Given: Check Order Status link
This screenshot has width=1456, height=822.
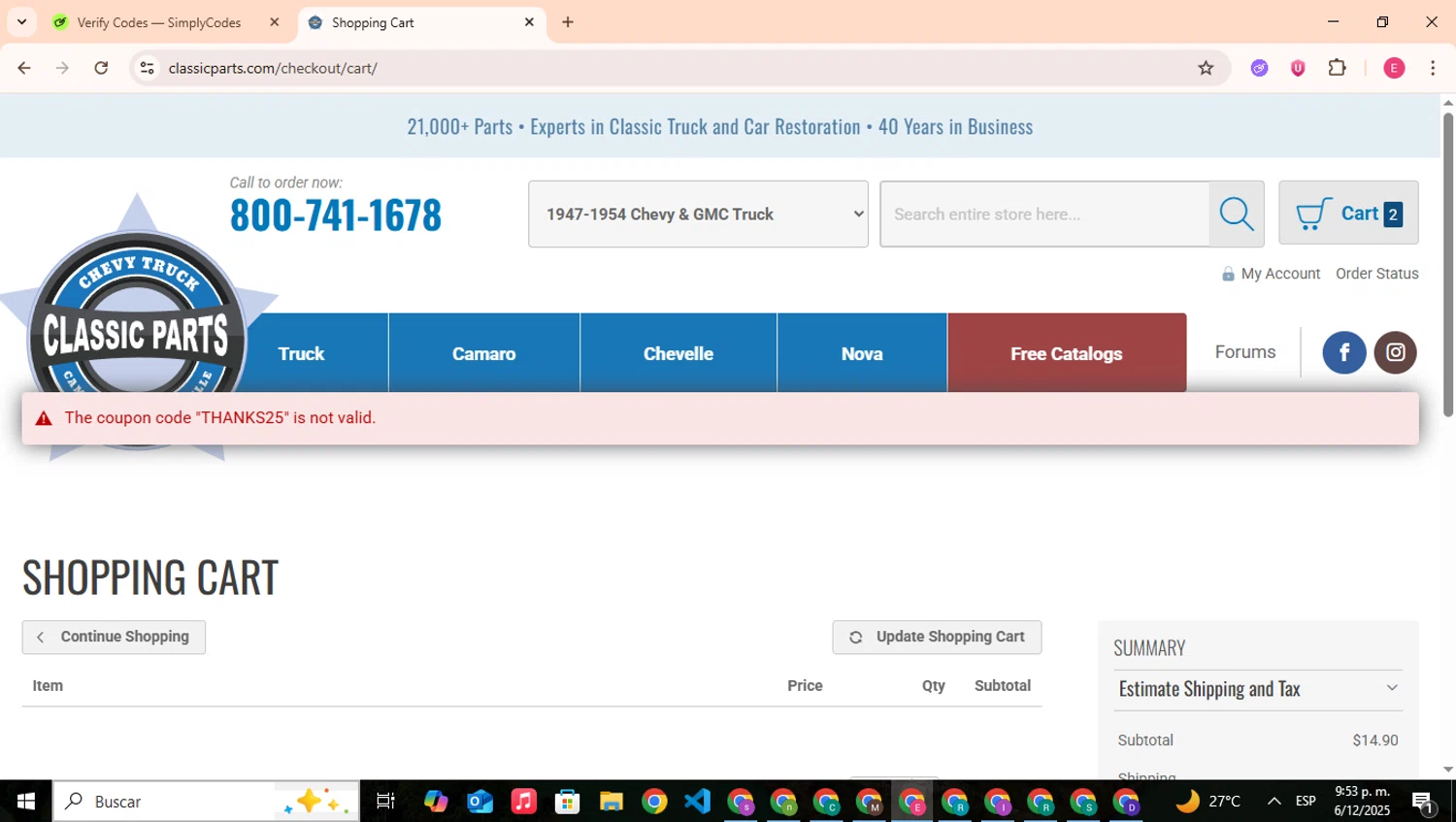Looking at the screenshot, I should [1377, 274].
